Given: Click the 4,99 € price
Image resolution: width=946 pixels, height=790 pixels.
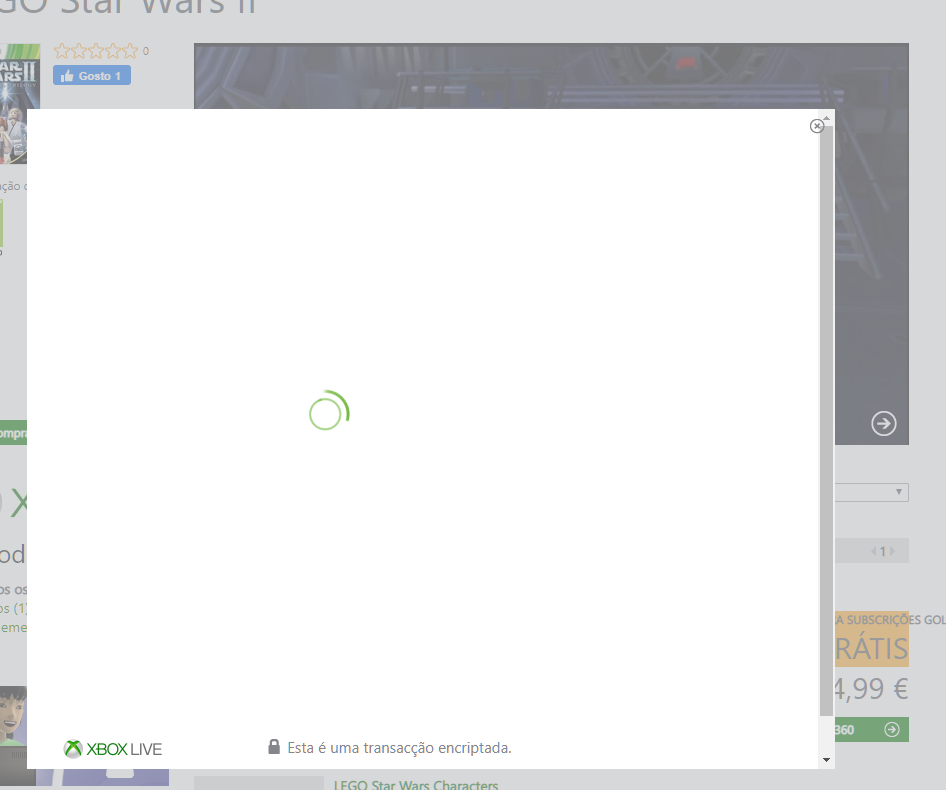Looking at the screenshot, I should (872, 689).
